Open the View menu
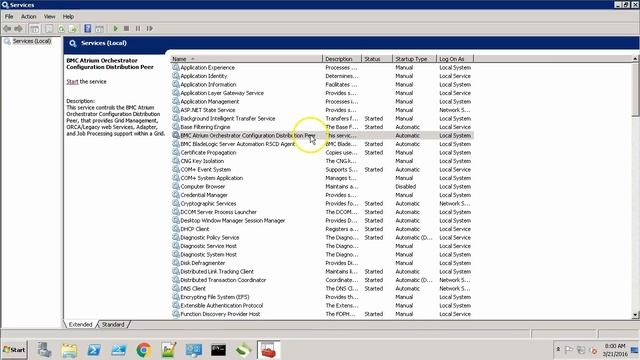This screenshot has height=360, width=640. click(49, 17)
